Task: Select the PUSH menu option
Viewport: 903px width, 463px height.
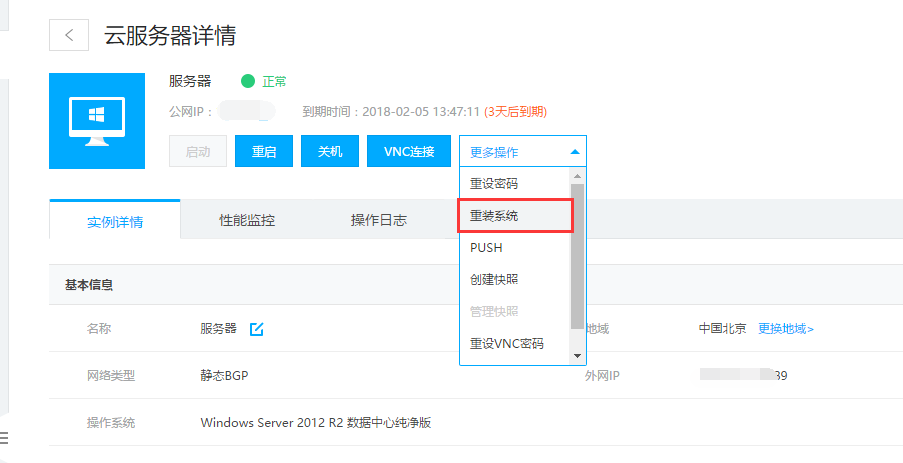Action: (487, 248)
